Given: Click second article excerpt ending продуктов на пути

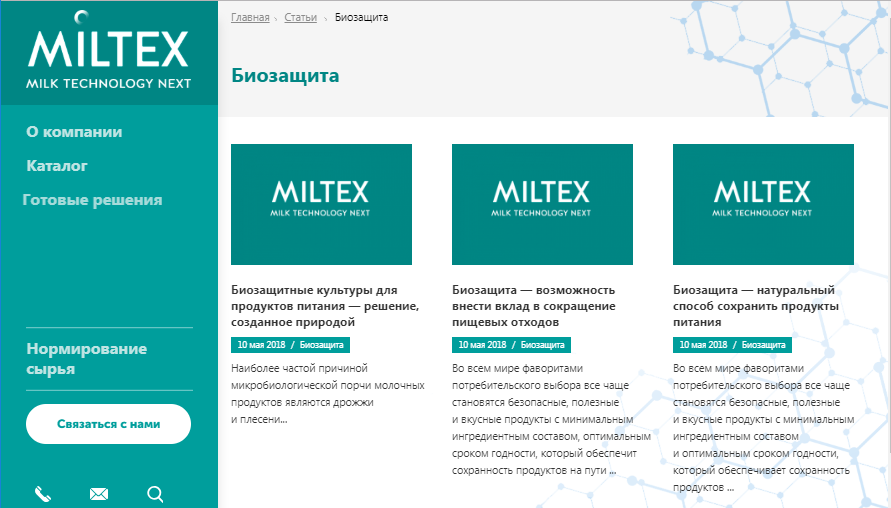Looking at the screenshot, I should tap(551, 419).
